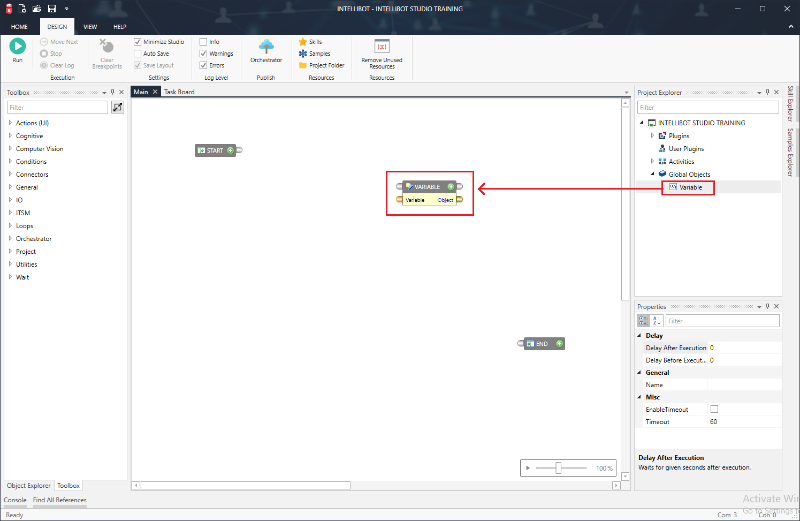800x521 pixels.
Task: Switch to the VIEW ribbon tab
Action: (90, 26)
